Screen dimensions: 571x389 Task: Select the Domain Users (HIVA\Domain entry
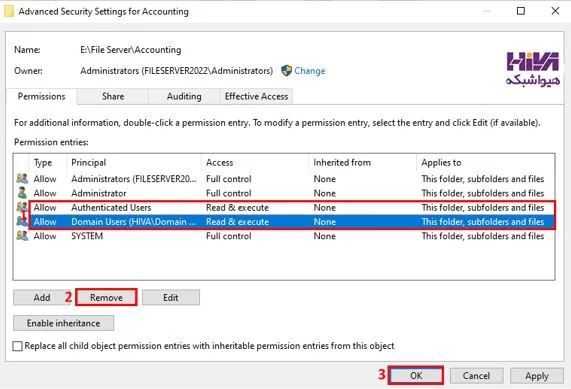284,222
